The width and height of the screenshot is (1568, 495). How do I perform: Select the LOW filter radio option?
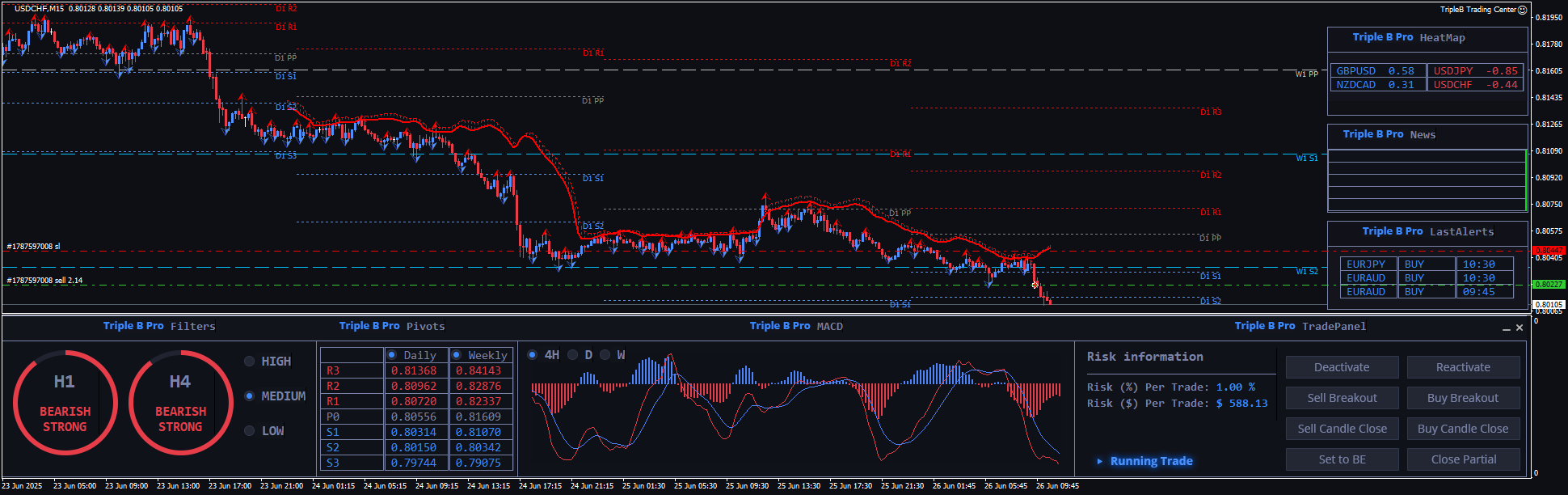[x=250, y=431]
